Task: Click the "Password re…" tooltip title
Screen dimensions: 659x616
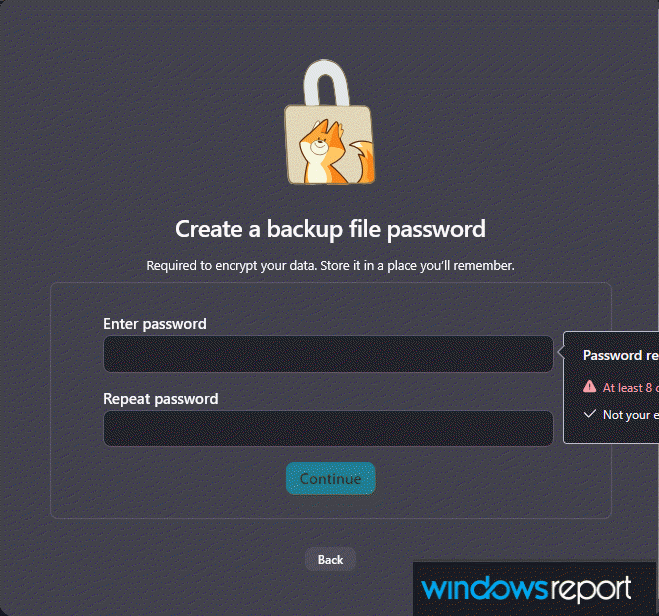Action: [x=620, y=355]
